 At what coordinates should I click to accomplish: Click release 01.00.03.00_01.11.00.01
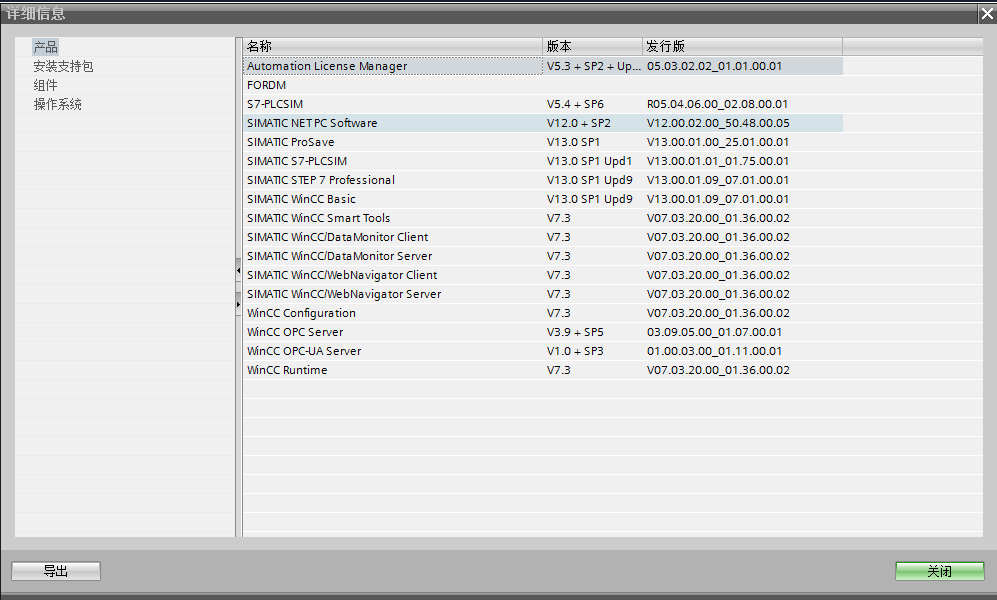743,351
